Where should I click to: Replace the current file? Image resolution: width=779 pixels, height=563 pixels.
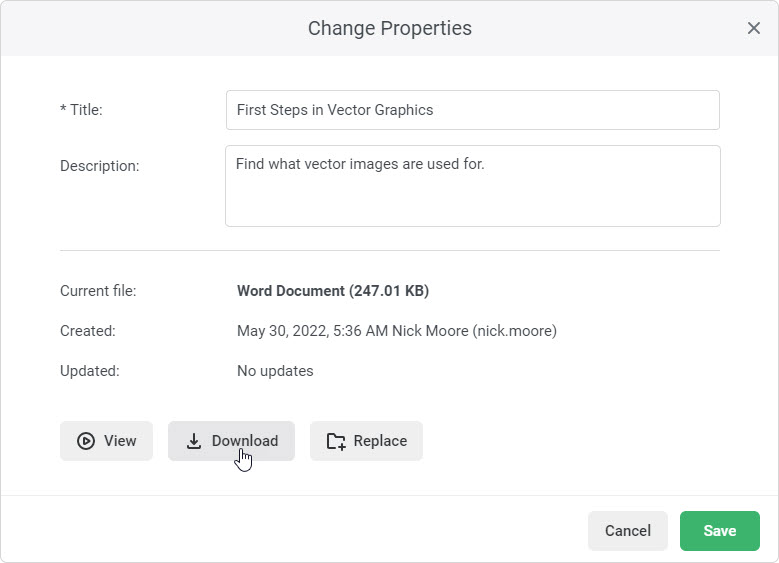pos(366,441)
